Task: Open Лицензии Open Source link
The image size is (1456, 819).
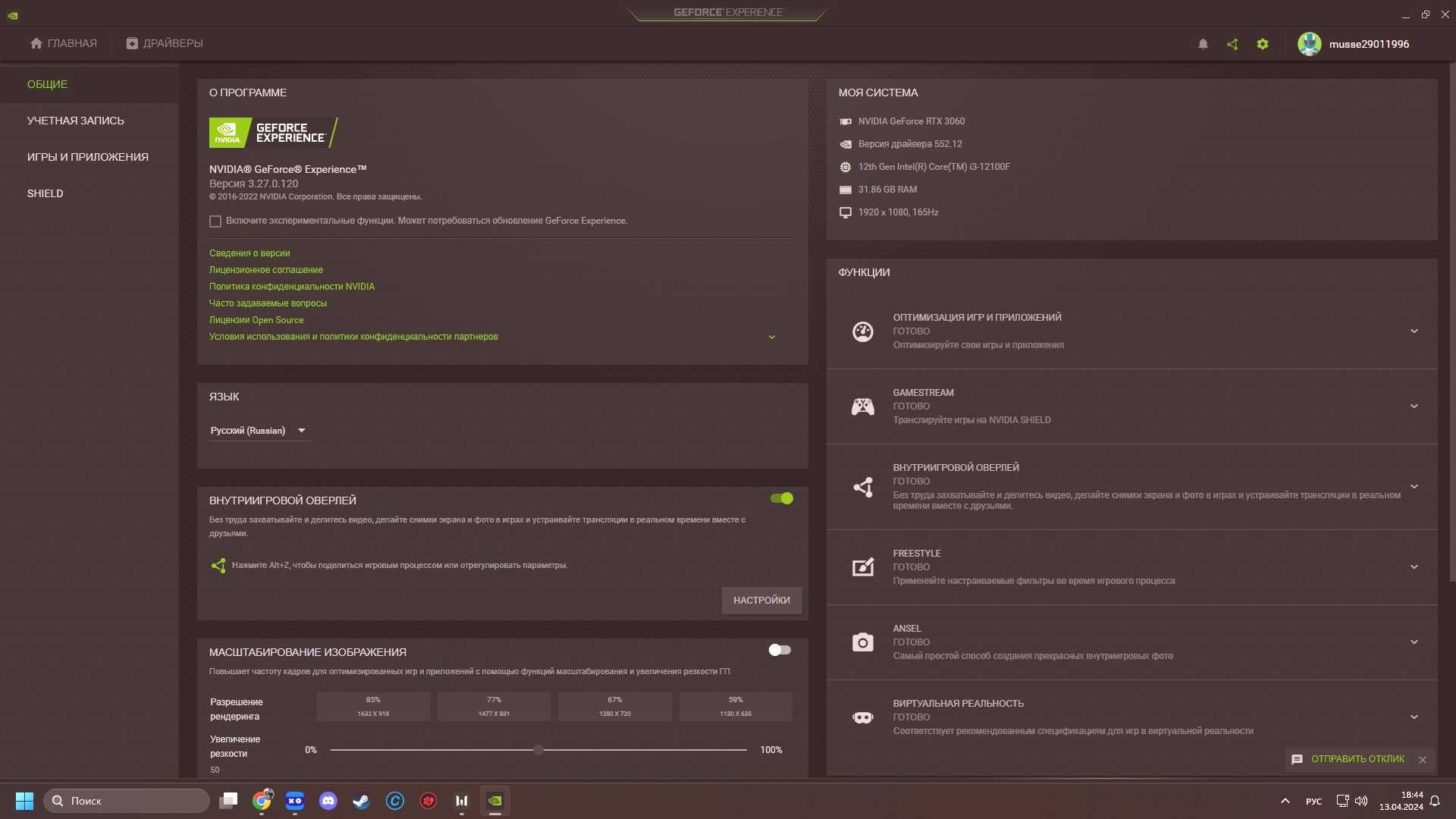Action: [256, 320]
